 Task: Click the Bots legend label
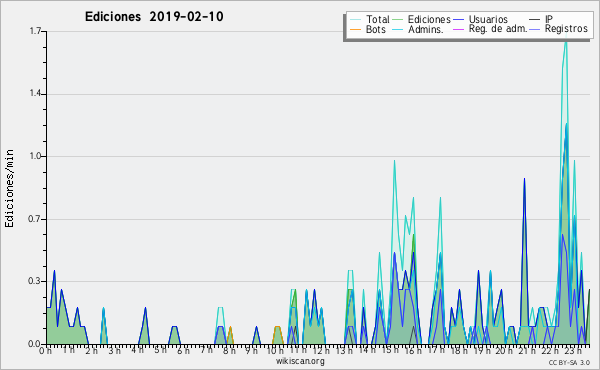pyautogui.click(x=376, y=29)
